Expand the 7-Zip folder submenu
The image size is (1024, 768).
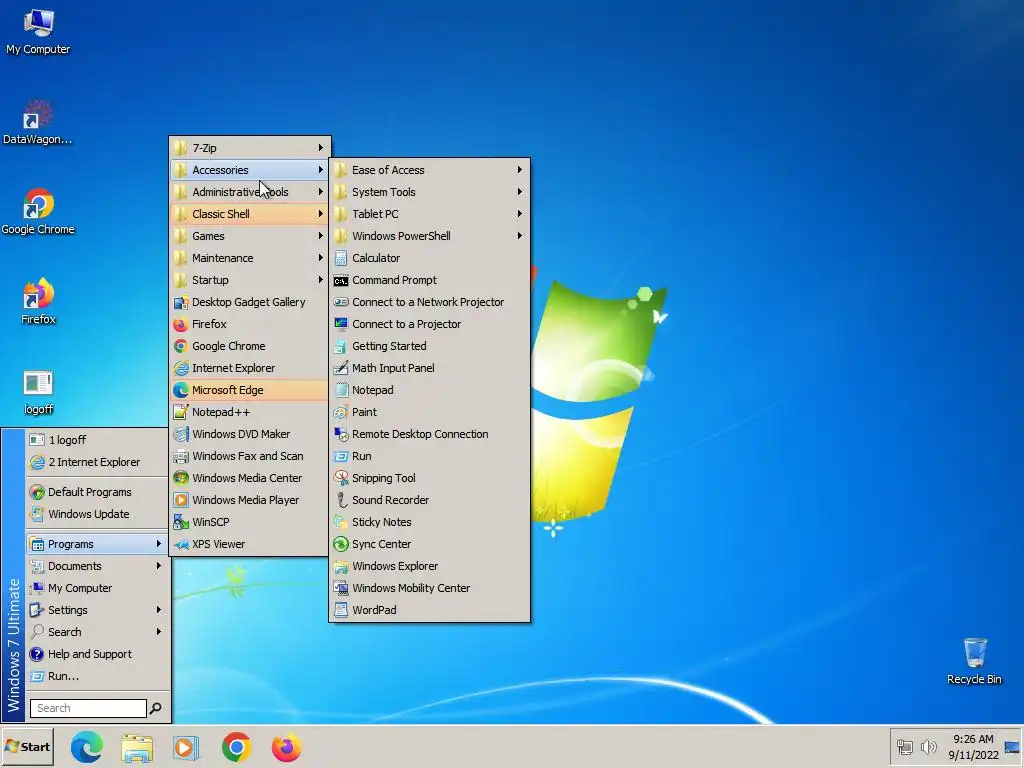click(x=249, y=148)
